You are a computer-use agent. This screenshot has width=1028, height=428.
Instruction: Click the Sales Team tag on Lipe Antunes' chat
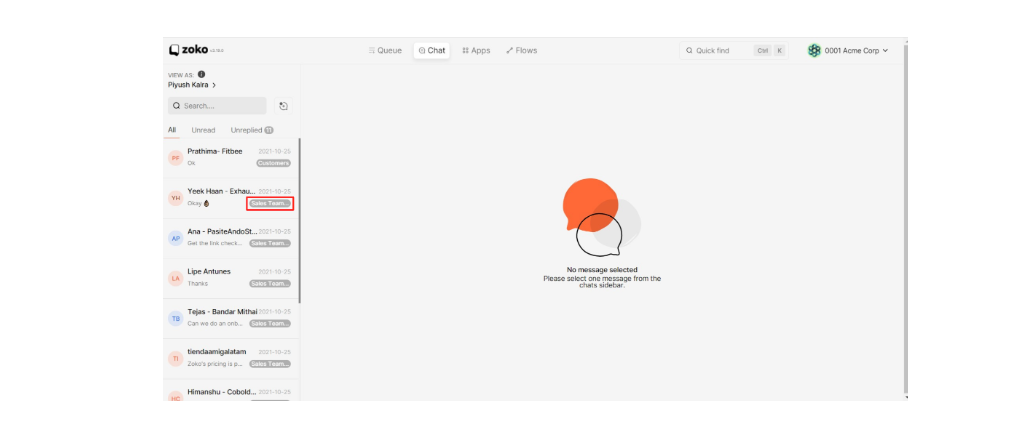270,284
